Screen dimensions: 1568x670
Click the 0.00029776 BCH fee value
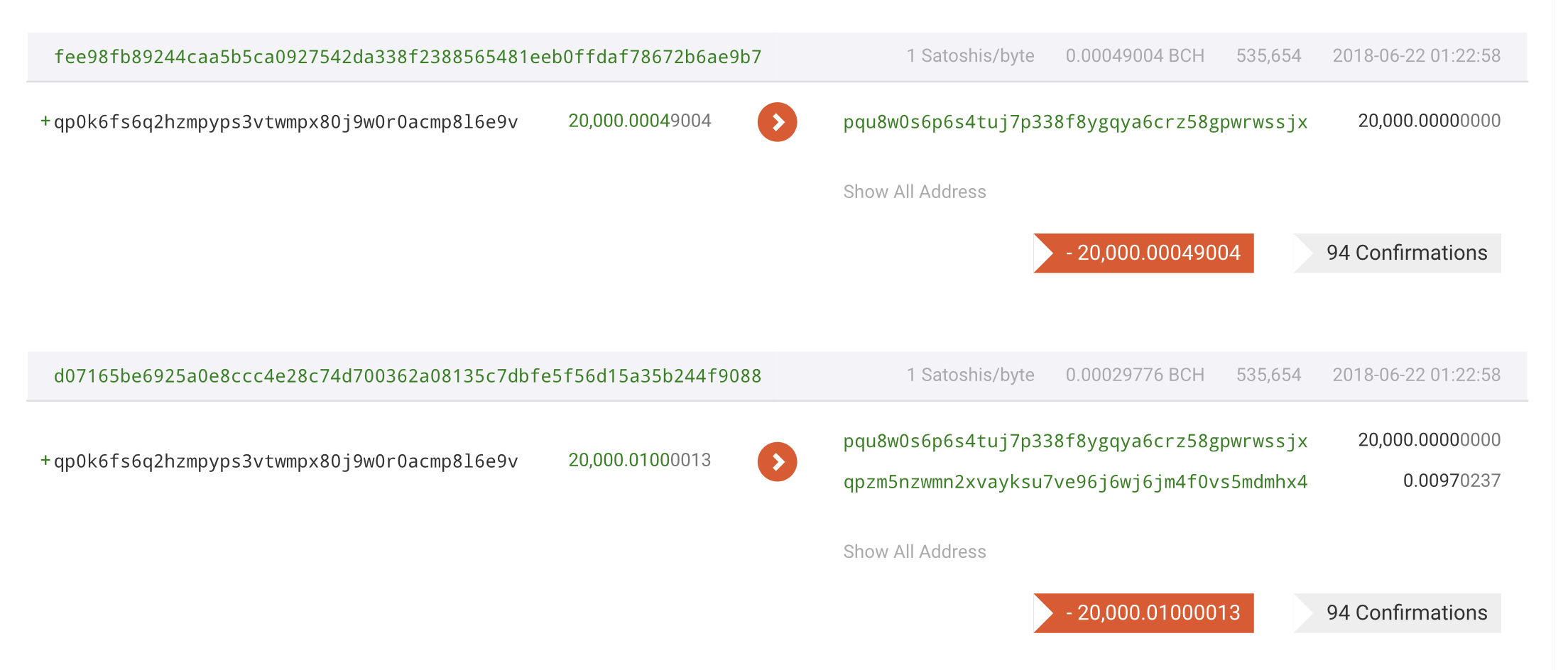[1135, 375]
